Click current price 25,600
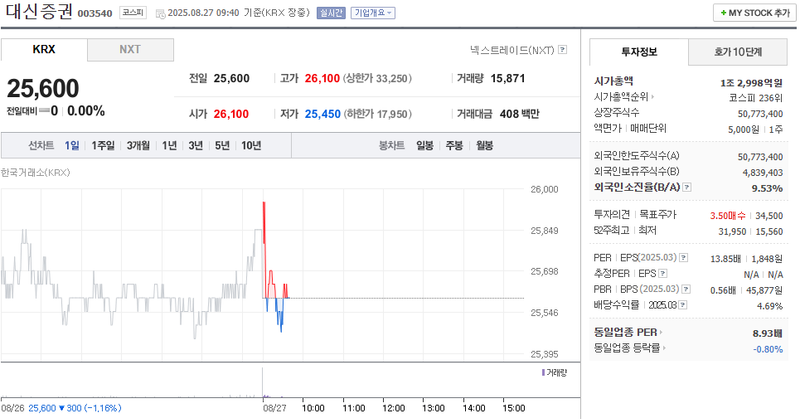Screen dimensions: 800x419 click(43, 88)
